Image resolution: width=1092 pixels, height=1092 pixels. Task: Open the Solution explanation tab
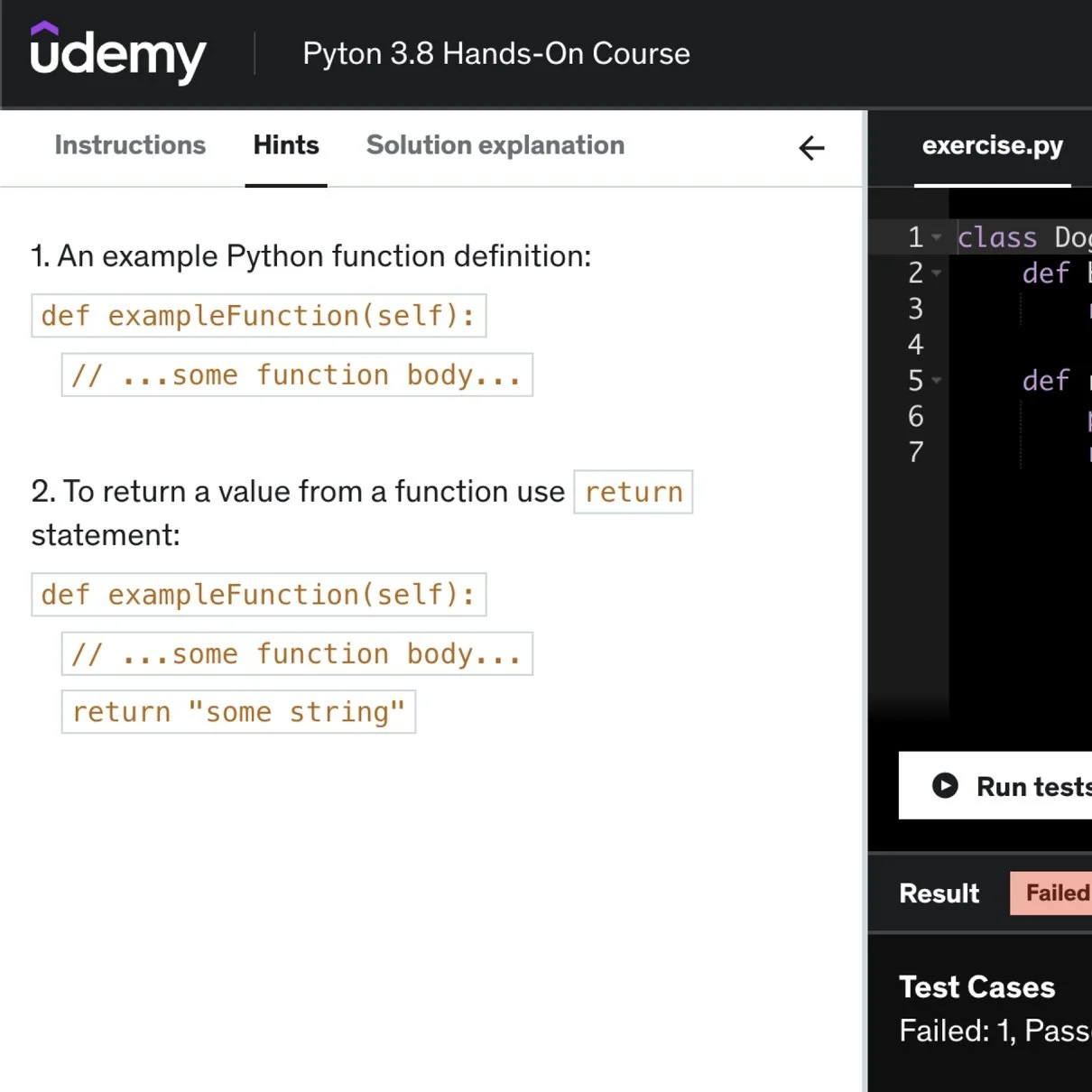click(x=495, y=145)
